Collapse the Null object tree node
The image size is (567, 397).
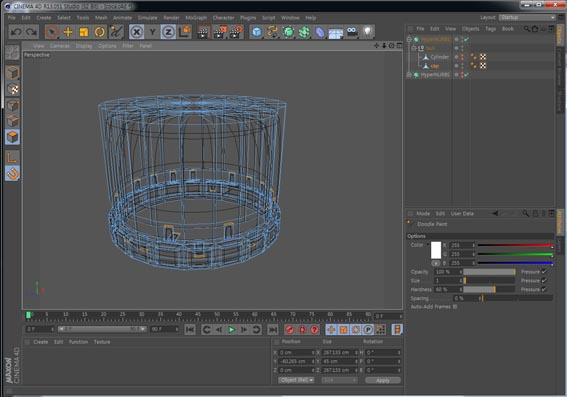pos(414,48)
